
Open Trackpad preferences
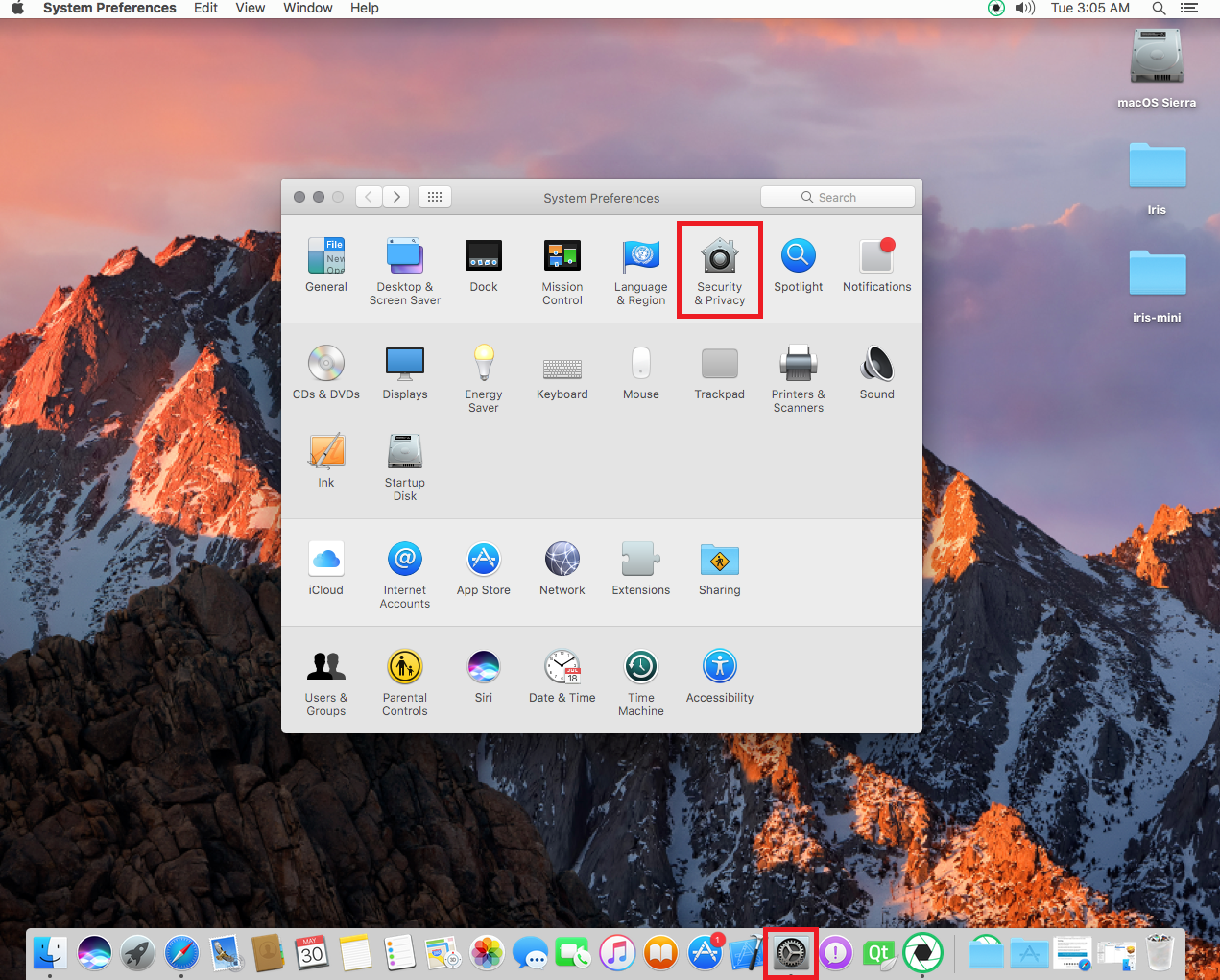pos(720,372)
